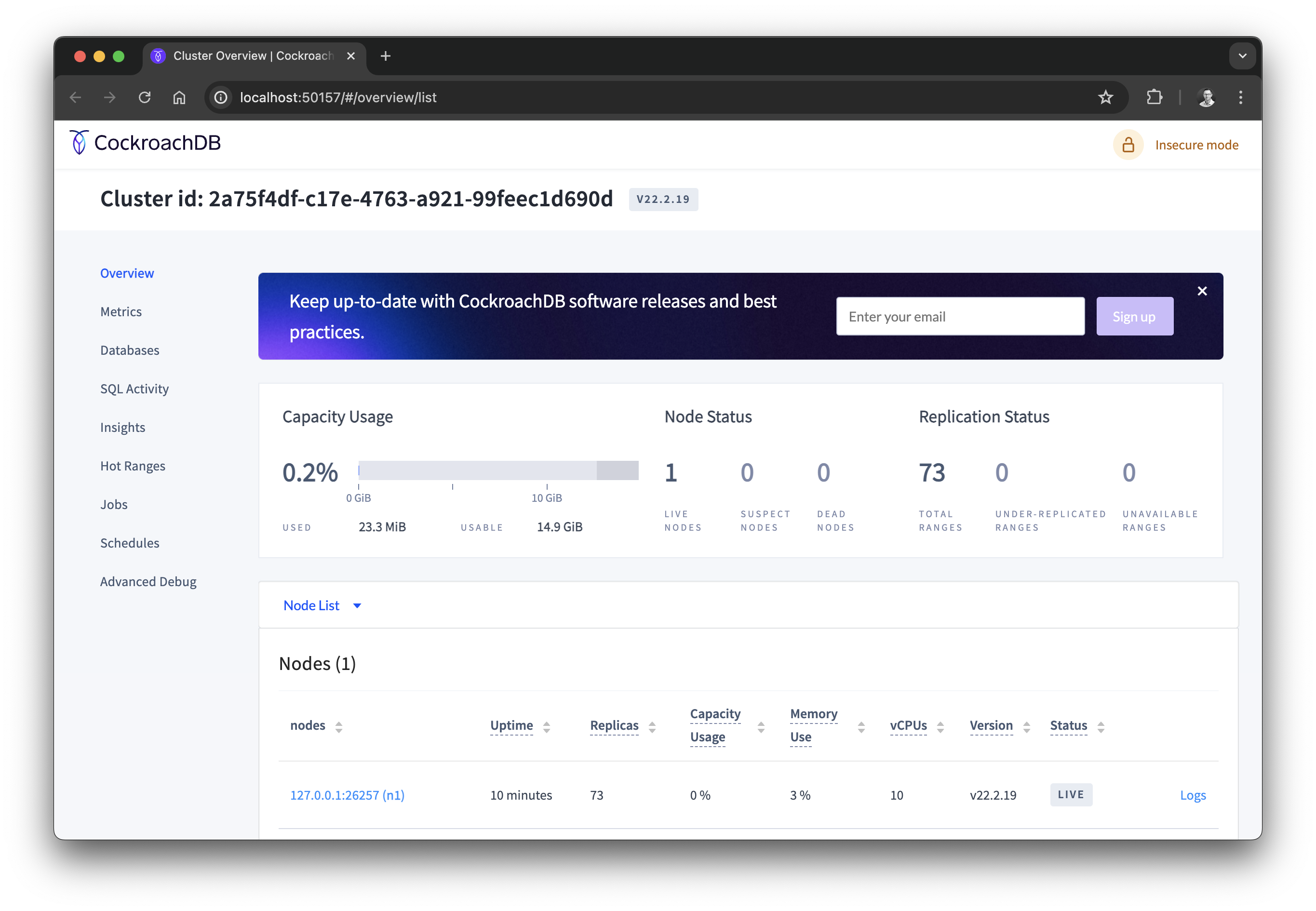Collapse the Node List dropdown
The width and height of the screenshot is (1316, 911).
pos(358,605)
